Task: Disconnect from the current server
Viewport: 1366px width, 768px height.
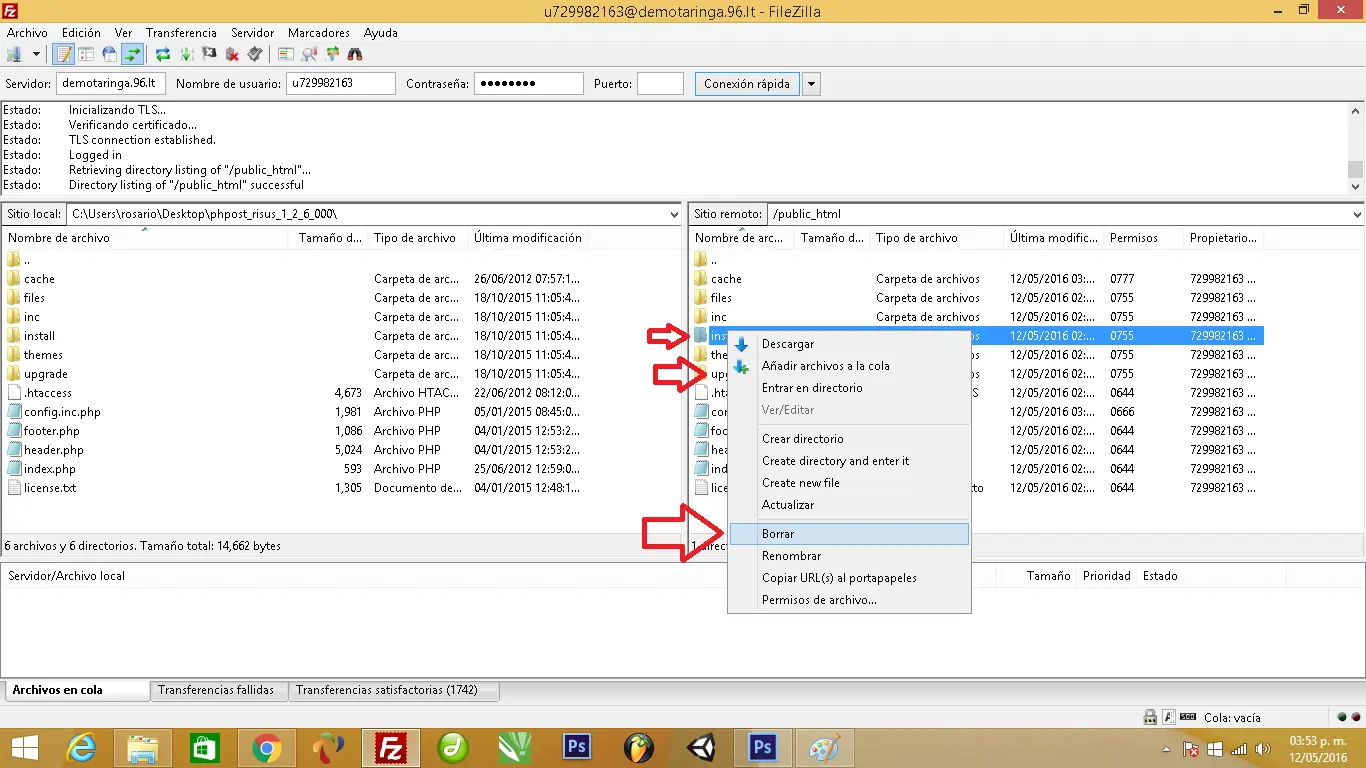Action: [x=232, y=54]
